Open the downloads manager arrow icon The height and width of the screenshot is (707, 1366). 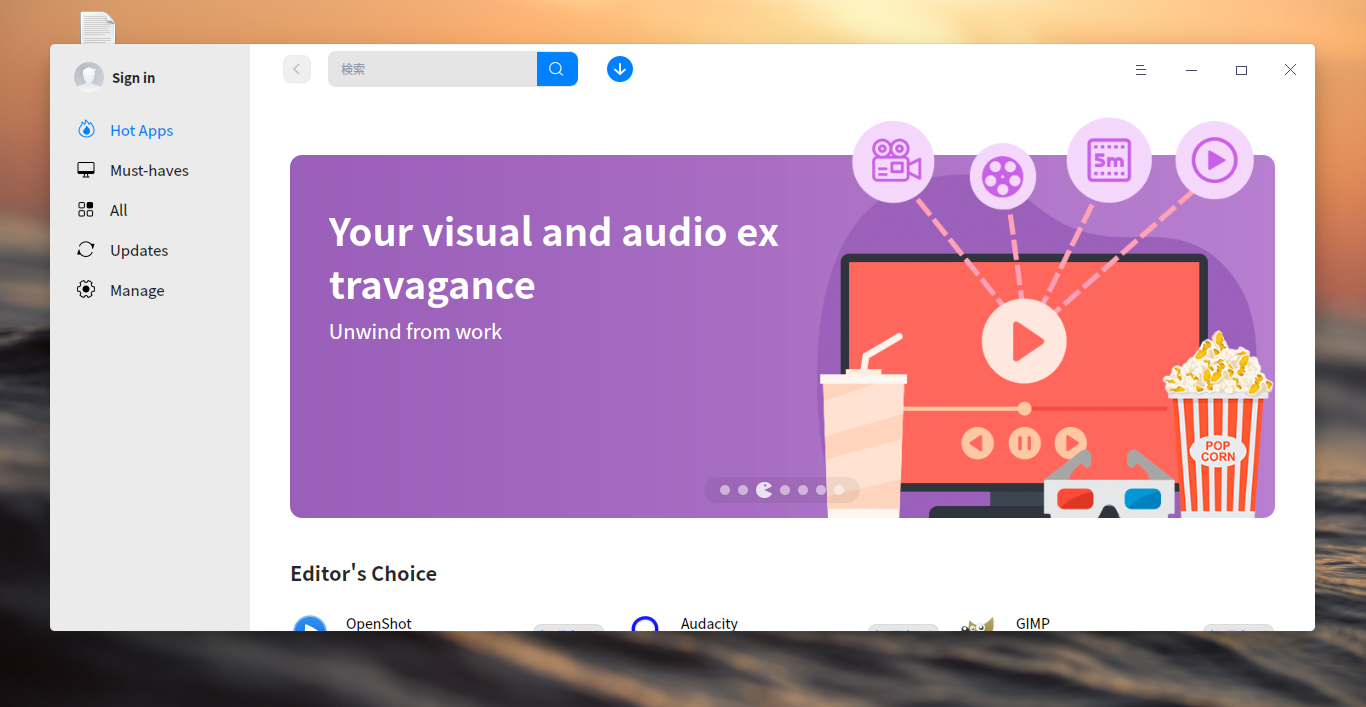pyautogui.click(x=620, y=69)
